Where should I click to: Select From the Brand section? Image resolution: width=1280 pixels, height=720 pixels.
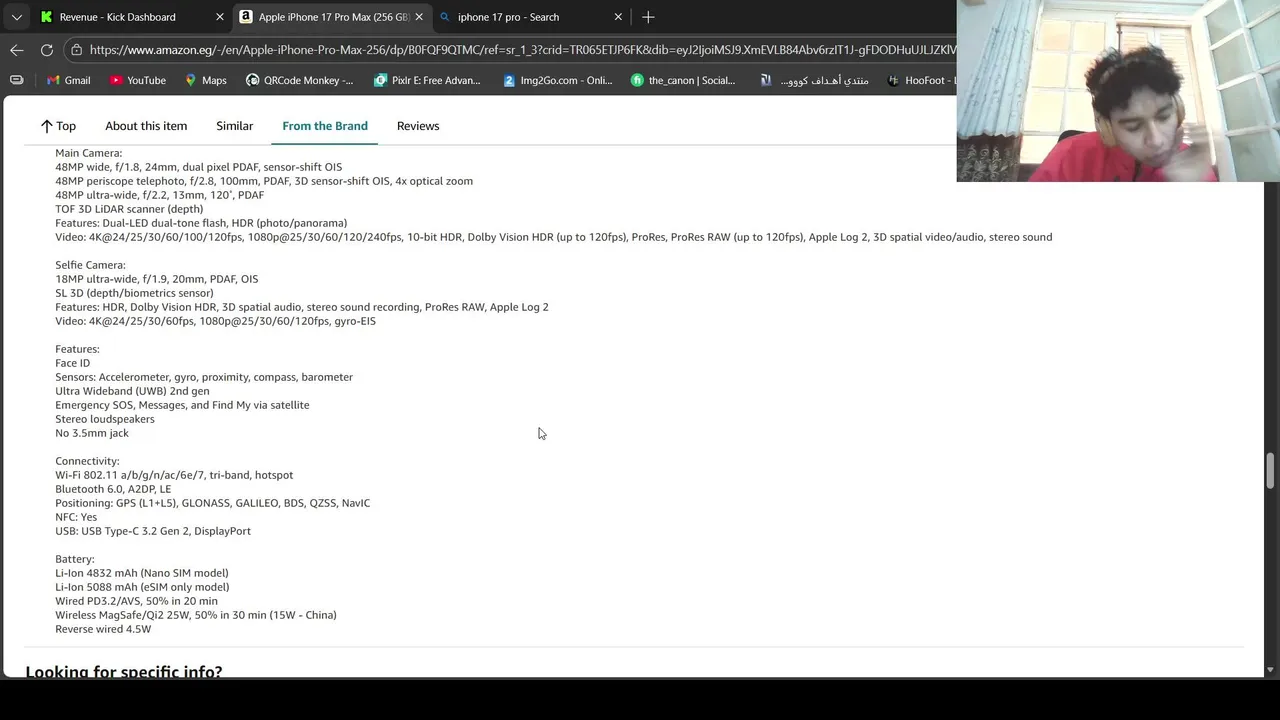tap(325, 126)
